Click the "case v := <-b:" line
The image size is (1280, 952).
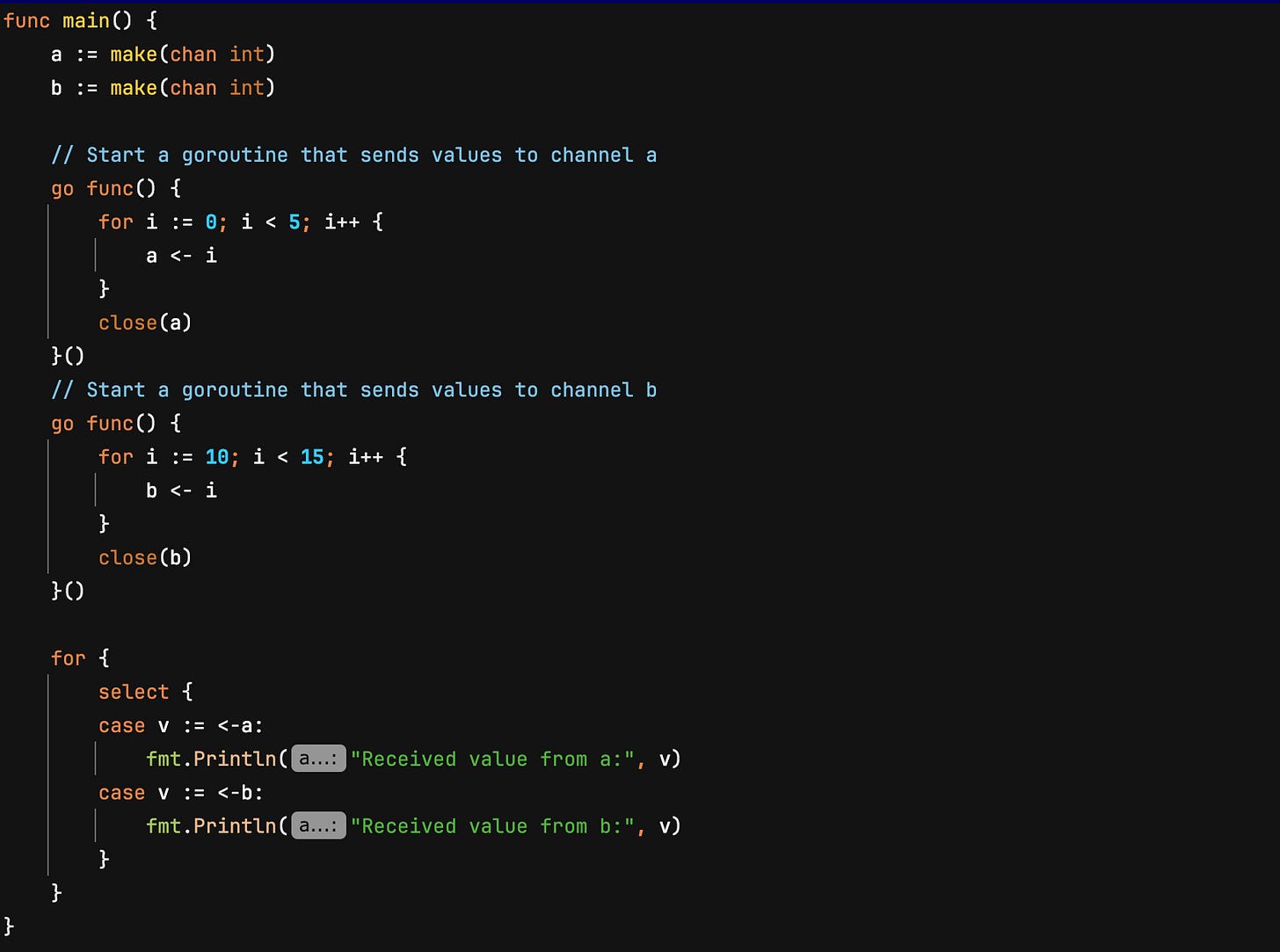pos(181,793)
